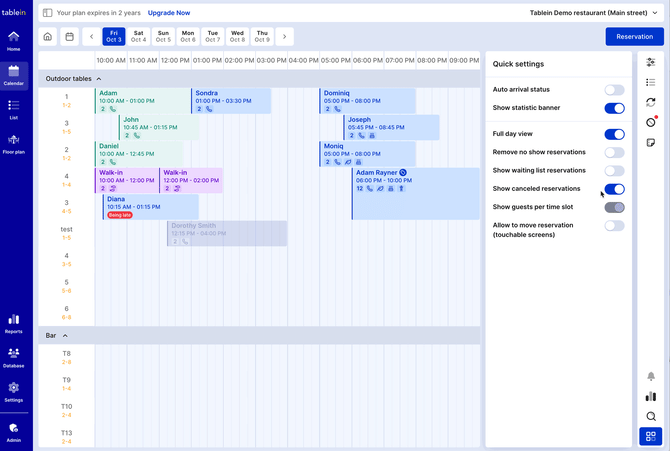Enable the Auto arrival status toggle
The image size is (670, 451).
tap(614, 90)
